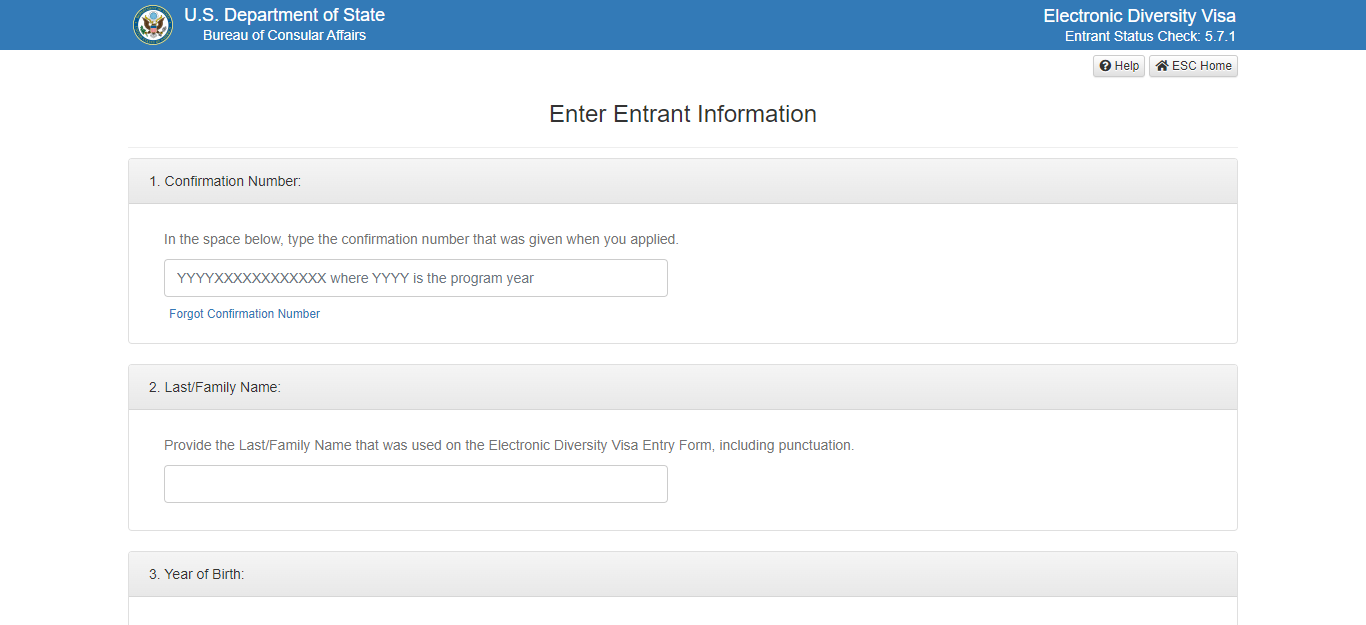1366x625 pixels.
Task: Click the house icon beside ESC Home
Action: (x=1161, y=66)
